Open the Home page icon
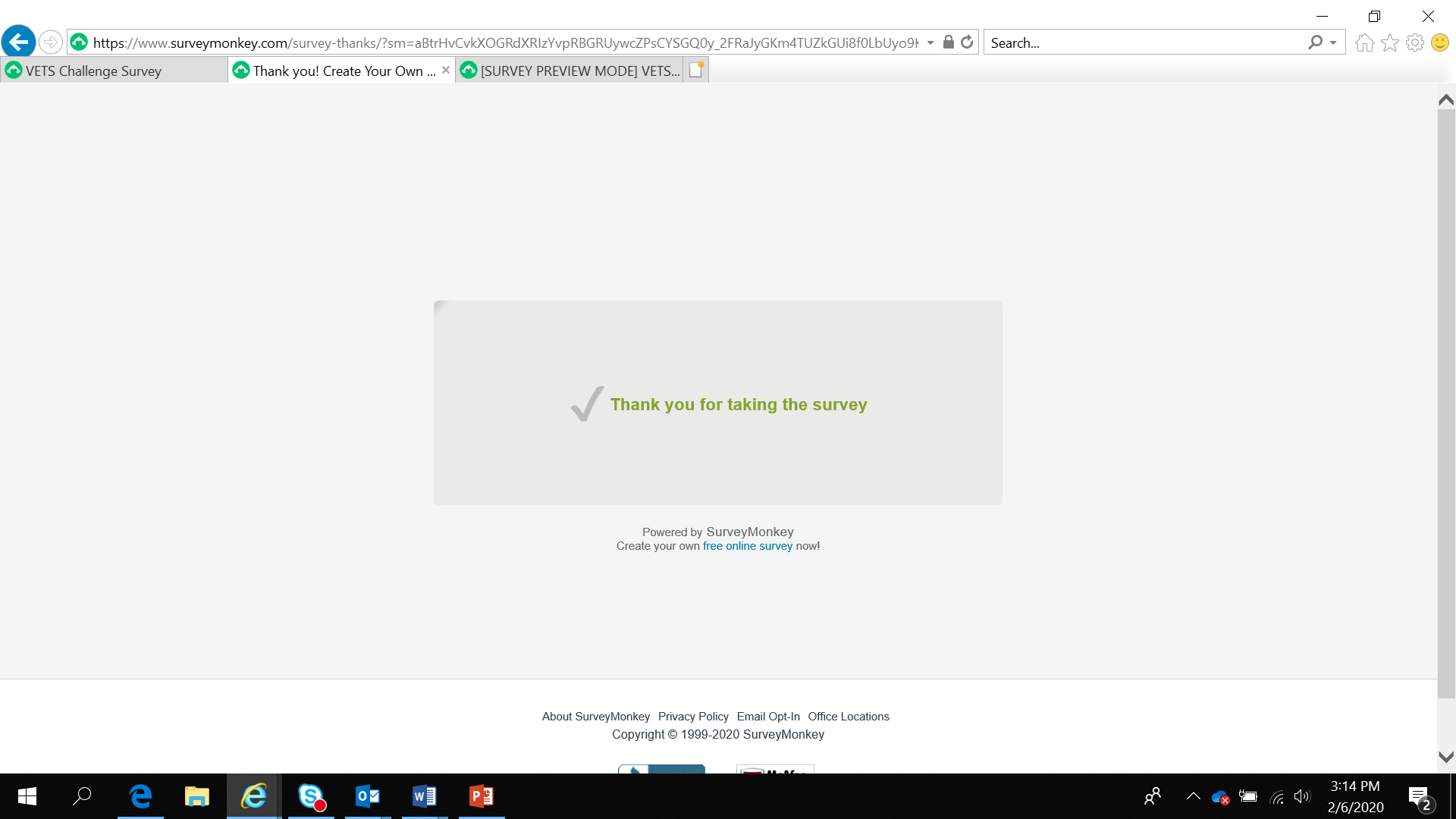This screenshot has width=1456, height=819. tap(1364, 42)
